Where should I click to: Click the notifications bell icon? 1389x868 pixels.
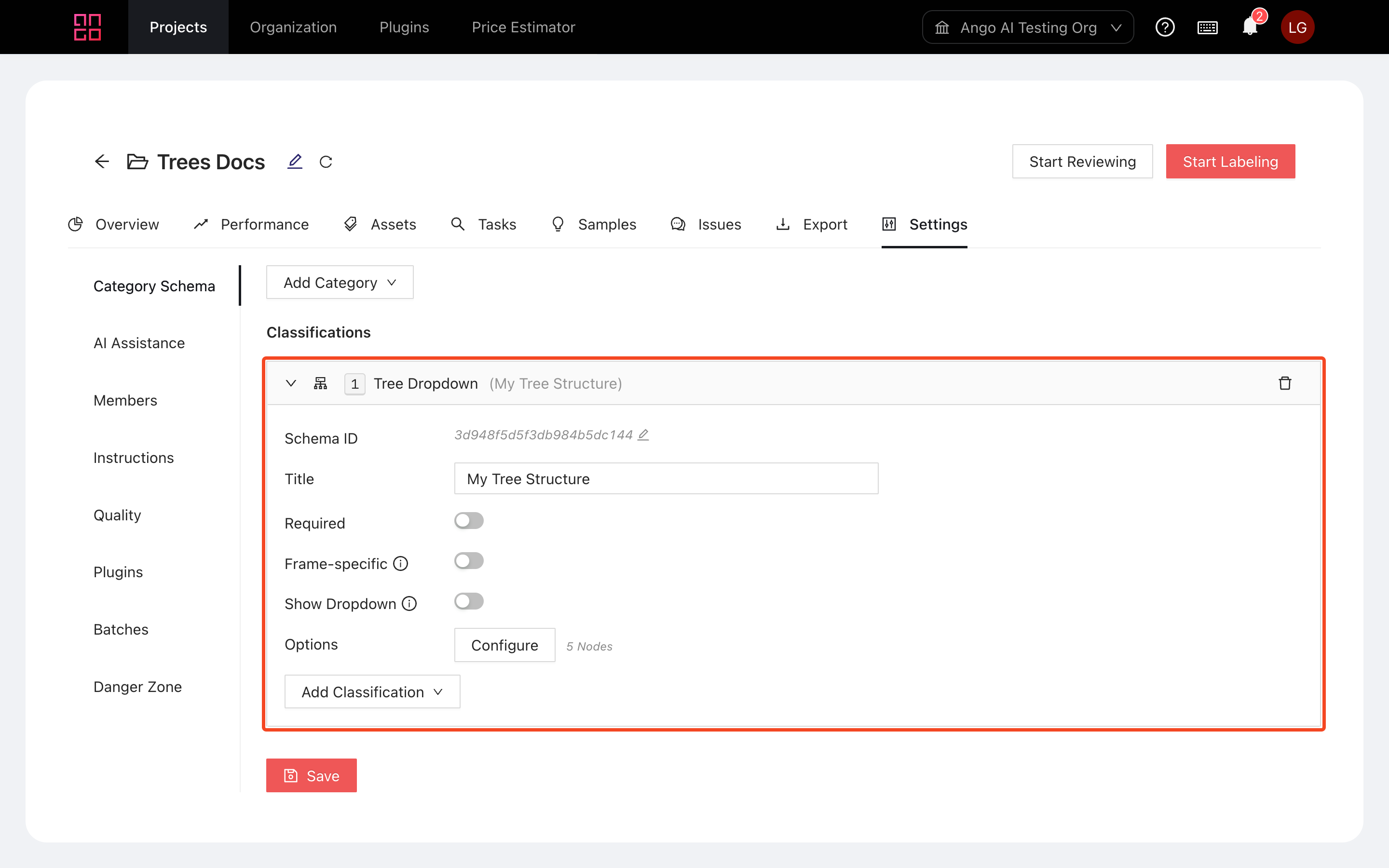pyautogui.click(x=1250, y=27)
